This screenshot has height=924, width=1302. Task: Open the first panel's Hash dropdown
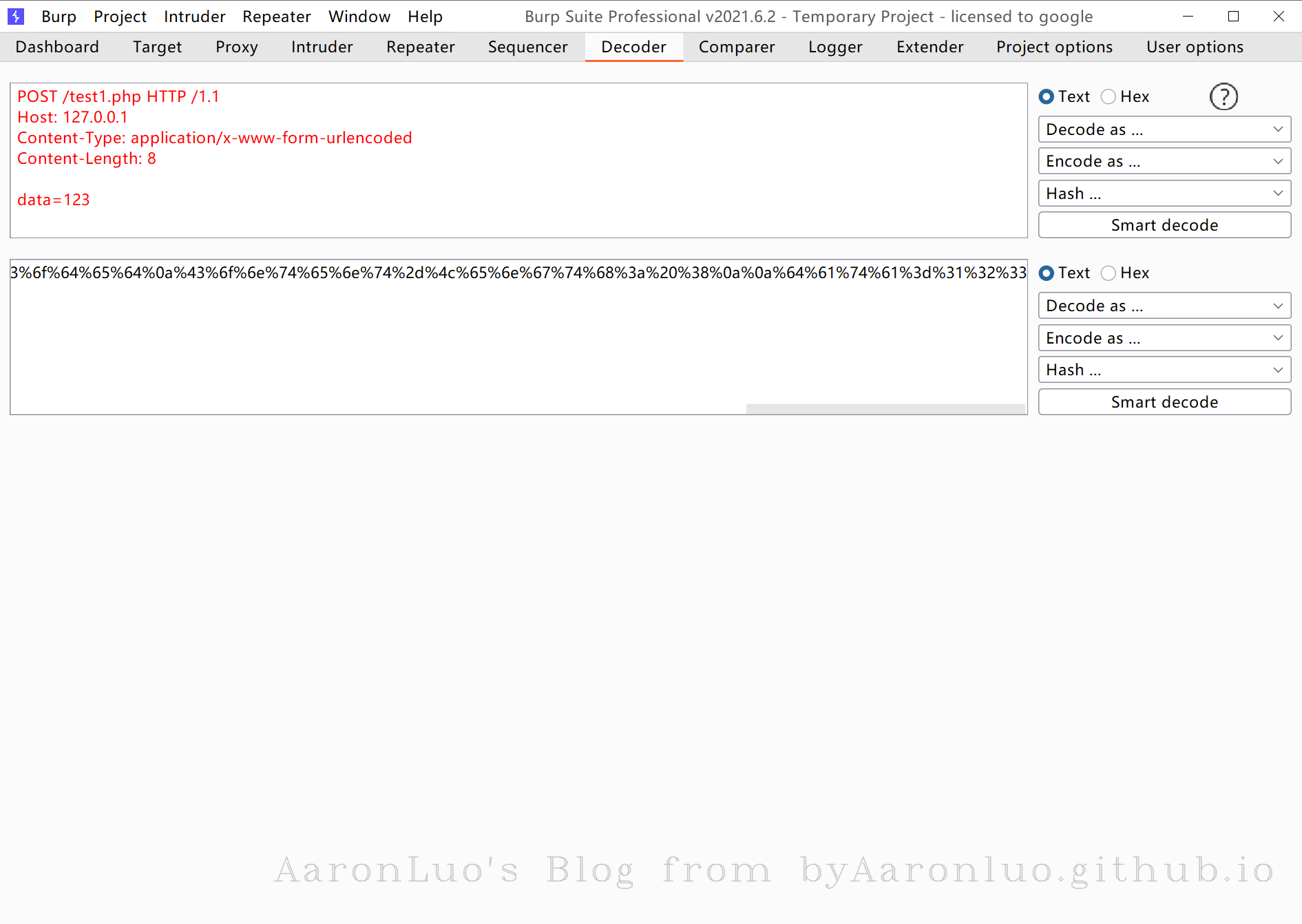pos(1164,193)
